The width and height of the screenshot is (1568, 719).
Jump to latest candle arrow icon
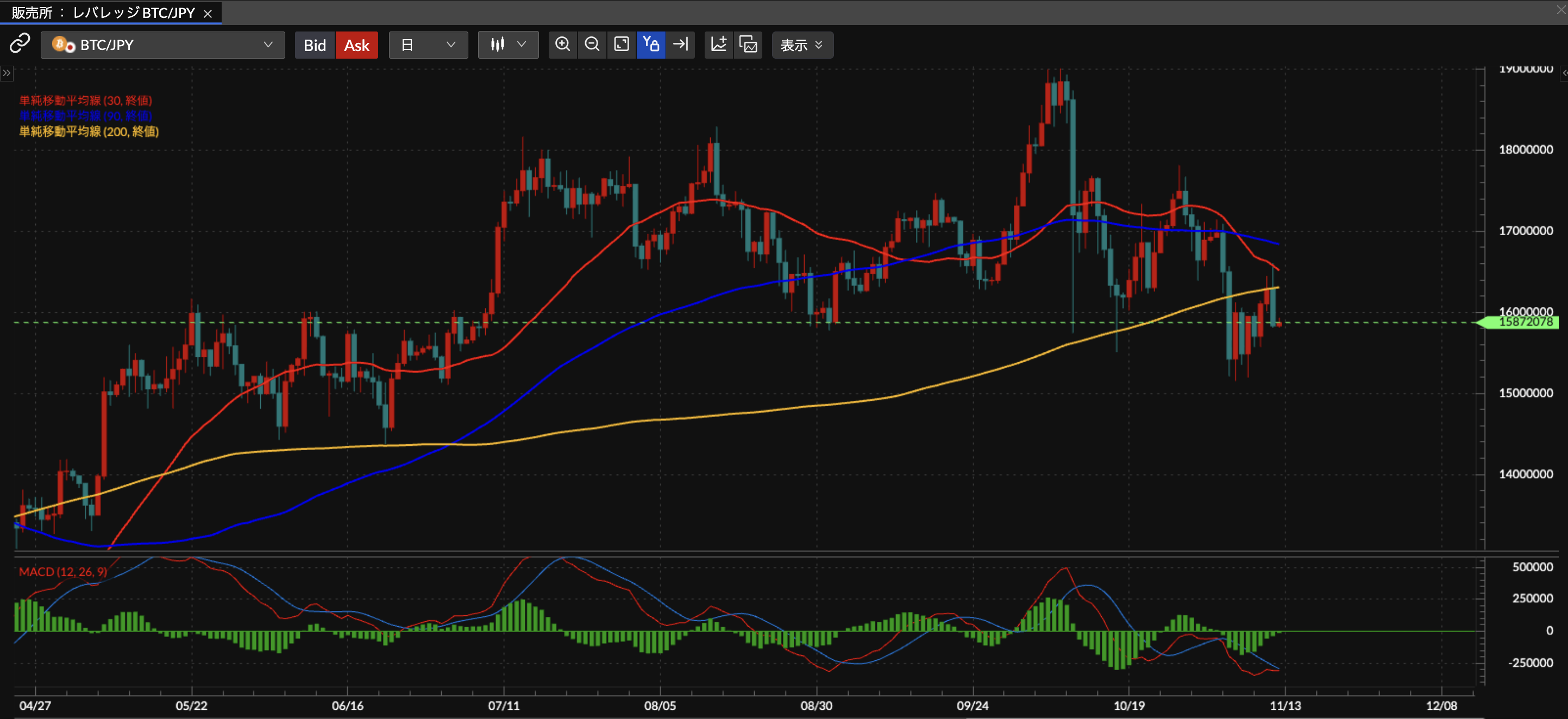[680, 45]
